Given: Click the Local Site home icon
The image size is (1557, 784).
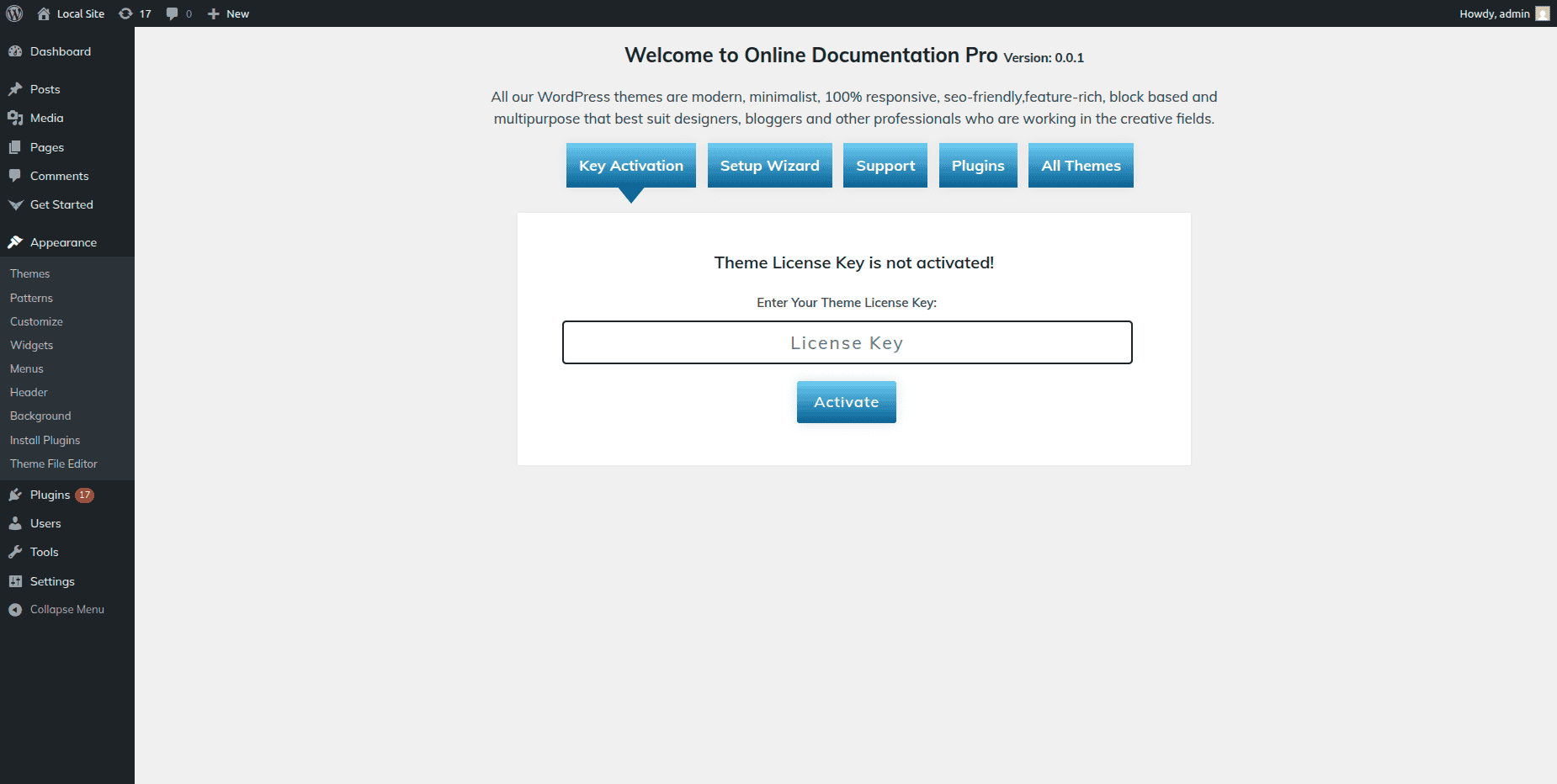Looking at the screenshot, I should [x=44, y=13].
